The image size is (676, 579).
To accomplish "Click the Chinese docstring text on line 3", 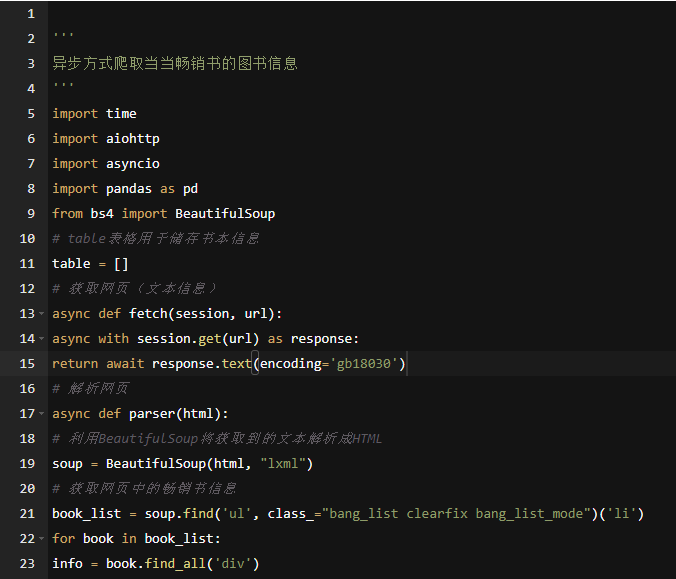I will (x=175, y=64).
